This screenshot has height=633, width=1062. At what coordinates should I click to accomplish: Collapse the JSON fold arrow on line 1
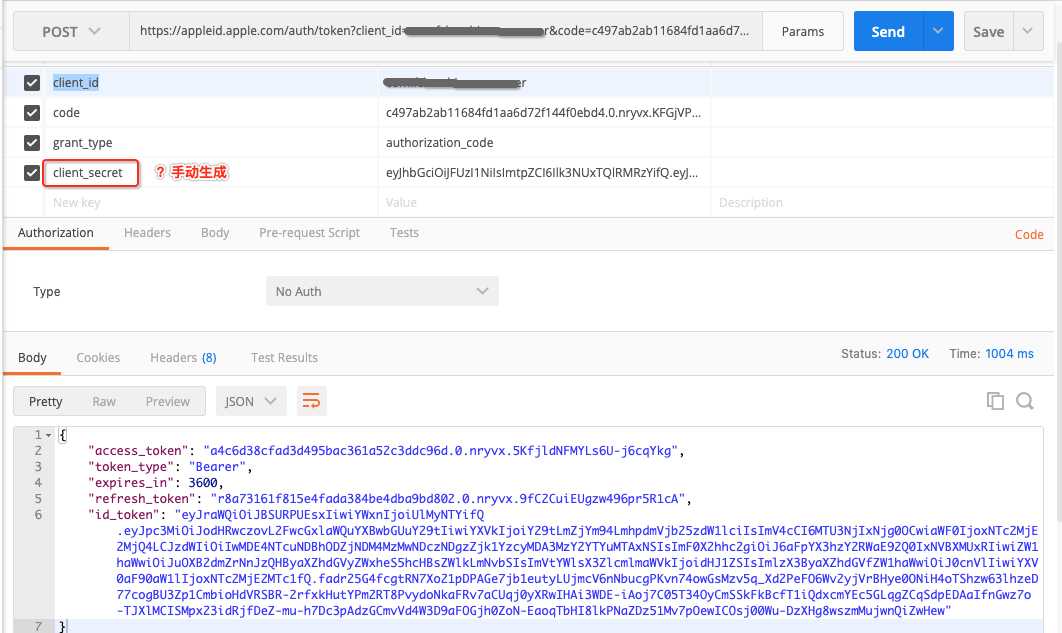point(49,435)
